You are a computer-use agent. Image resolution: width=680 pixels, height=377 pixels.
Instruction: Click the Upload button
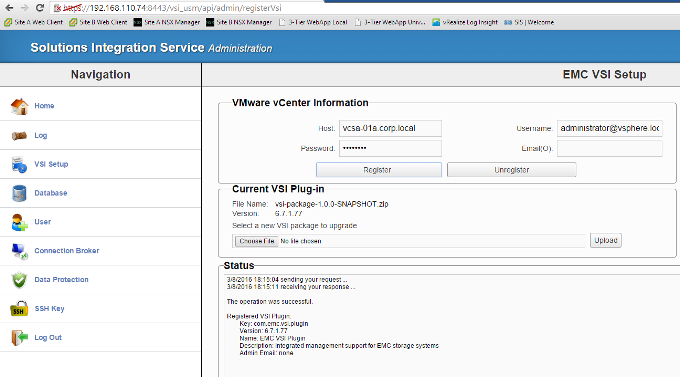point(606,240)
